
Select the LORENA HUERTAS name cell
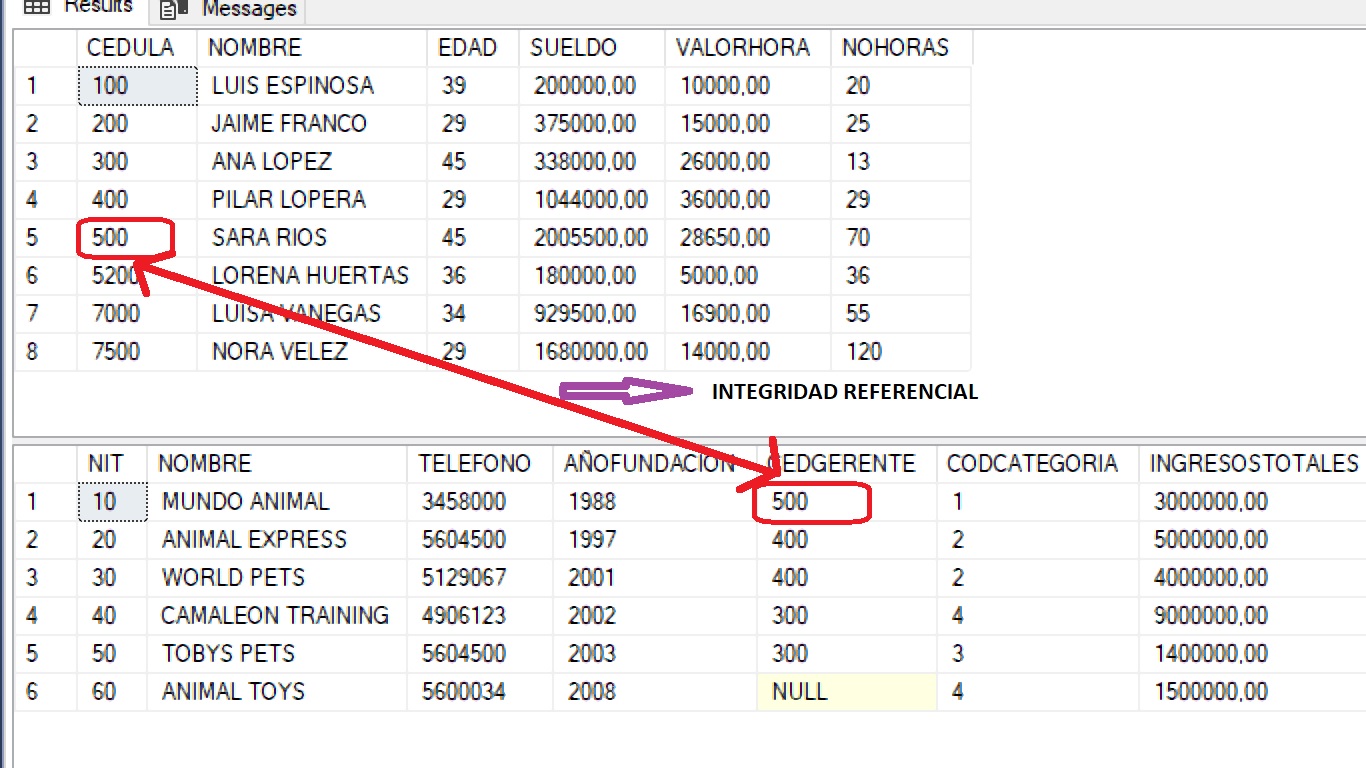[x=312, y=276]
